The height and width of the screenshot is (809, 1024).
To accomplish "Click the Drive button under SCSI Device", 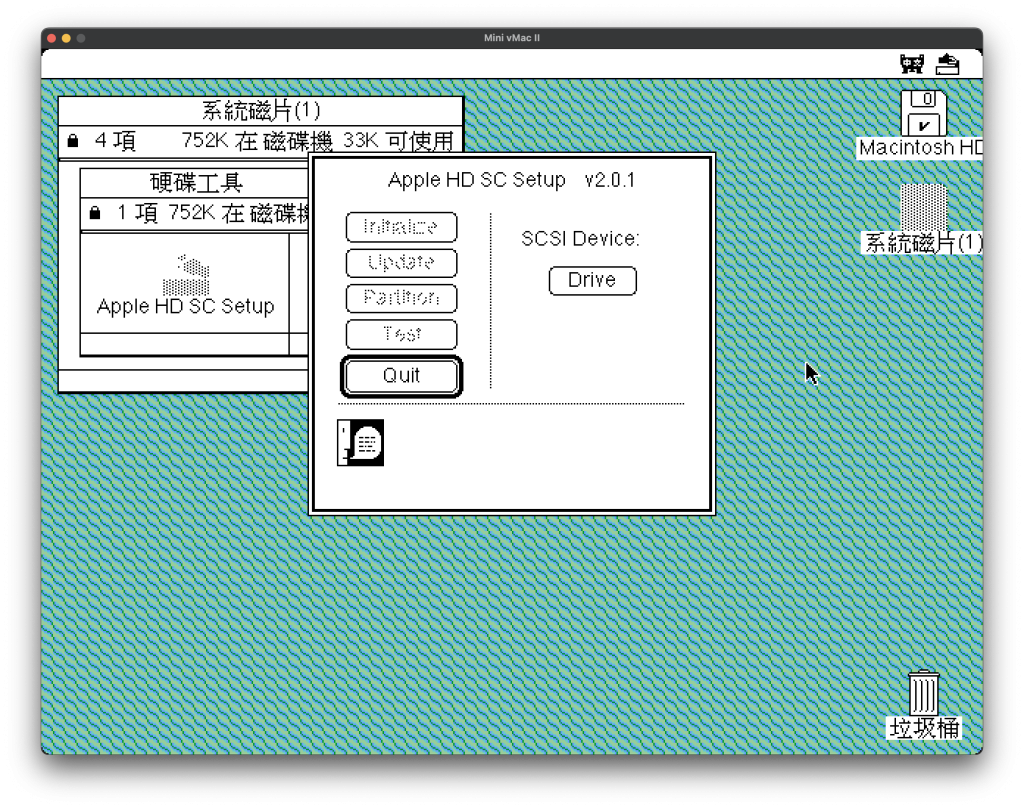I will click(x=592, y=280).
